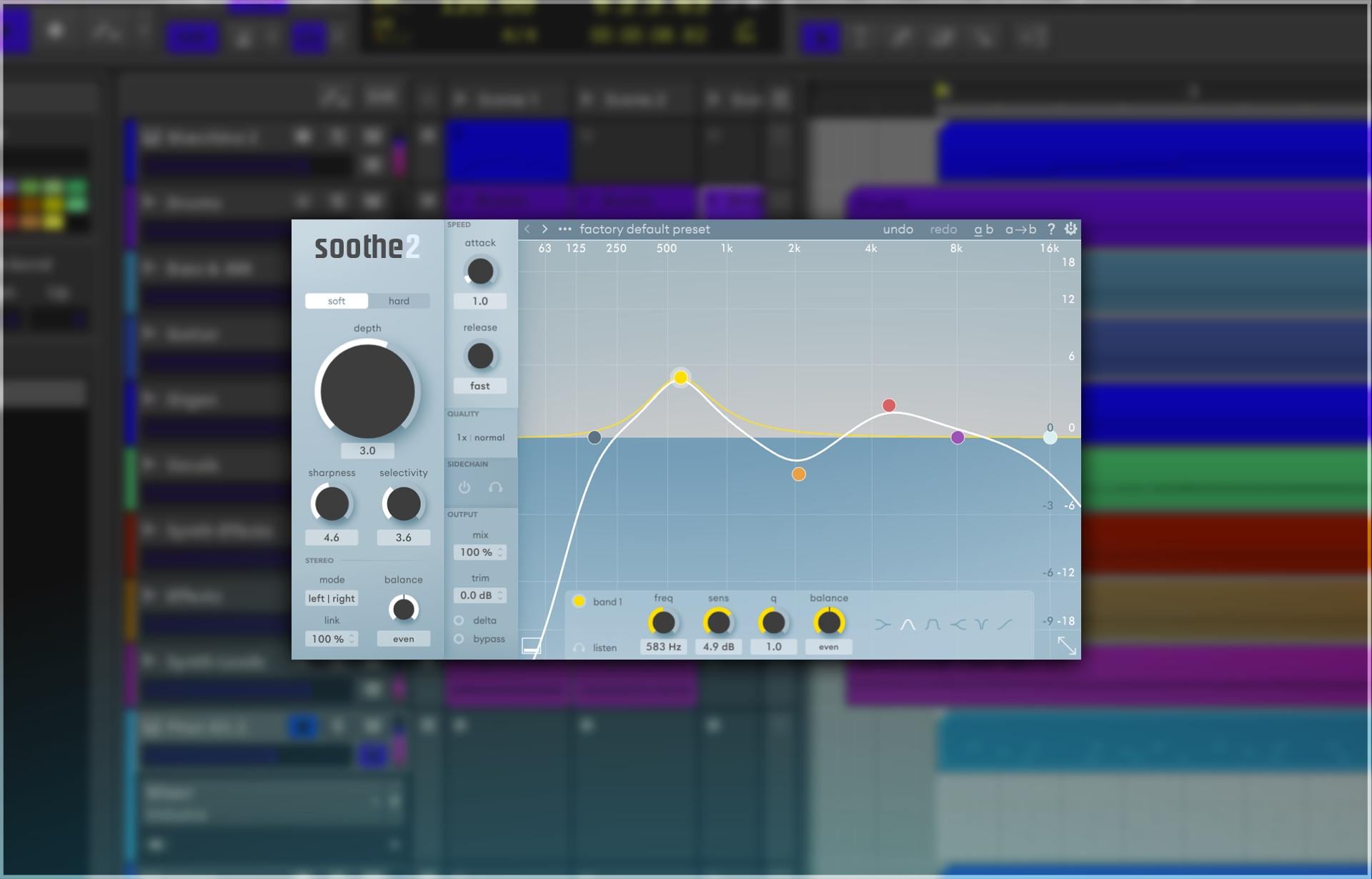
Task: Click the stereo balance even field
Action: [x=403, y=639]
